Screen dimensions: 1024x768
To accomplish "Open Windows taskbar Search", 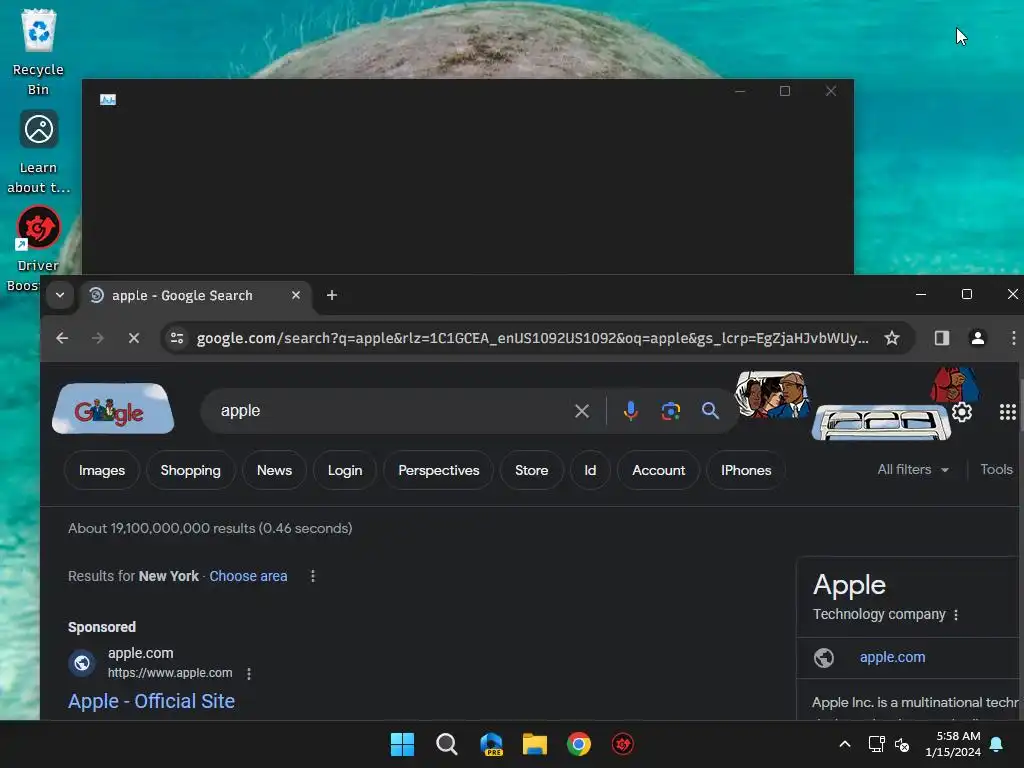I will [x=447, y=744].
